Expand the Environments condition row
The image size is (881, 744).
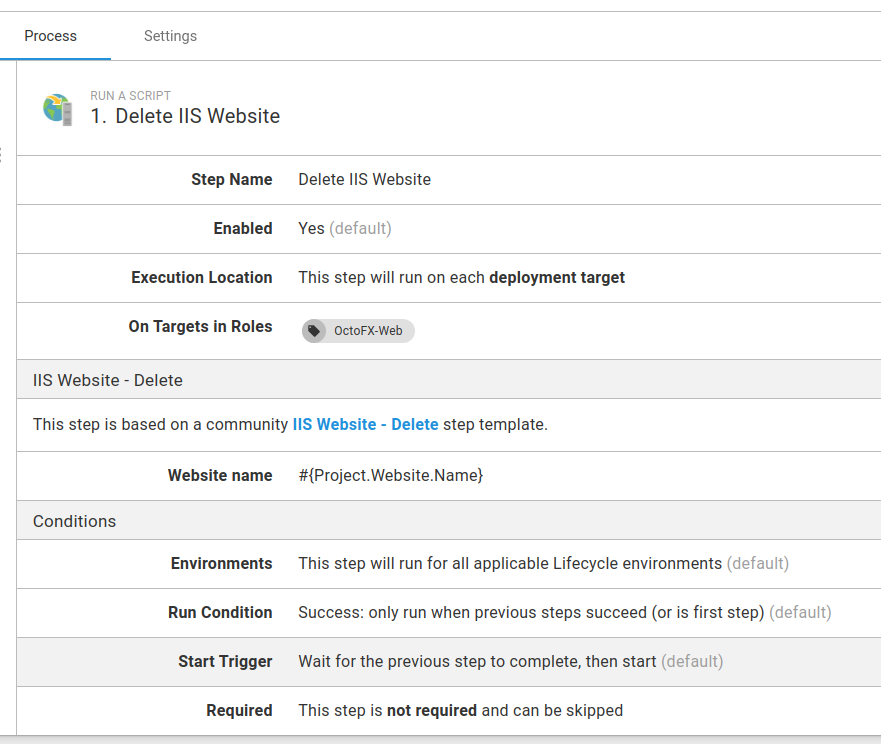[x=448, y=564]
